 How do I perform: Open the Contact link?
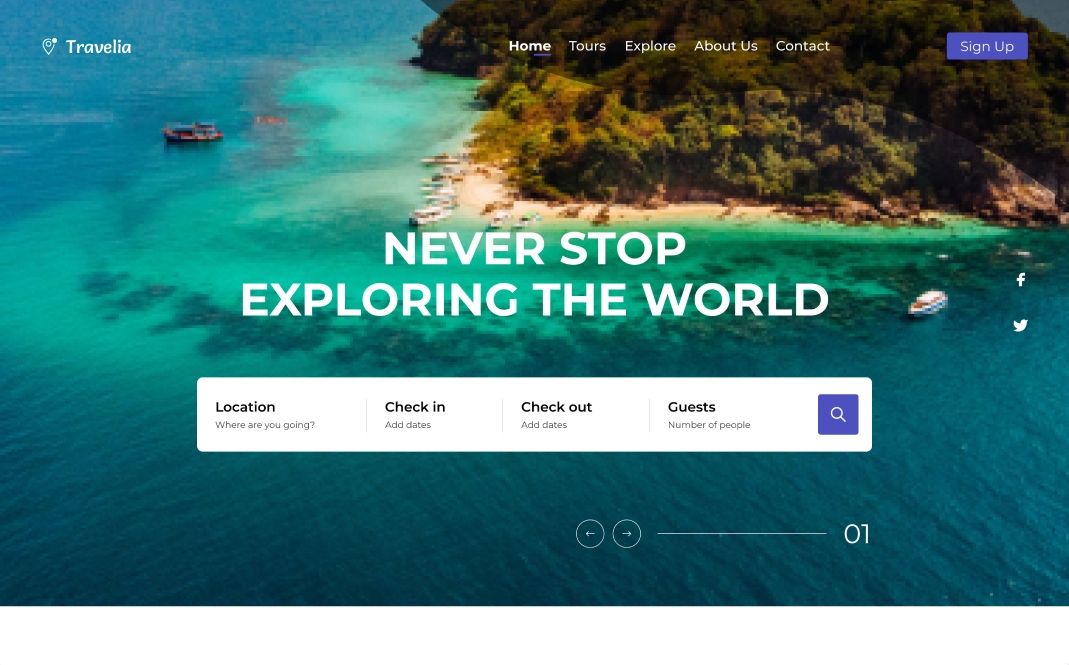coord(802,46)
